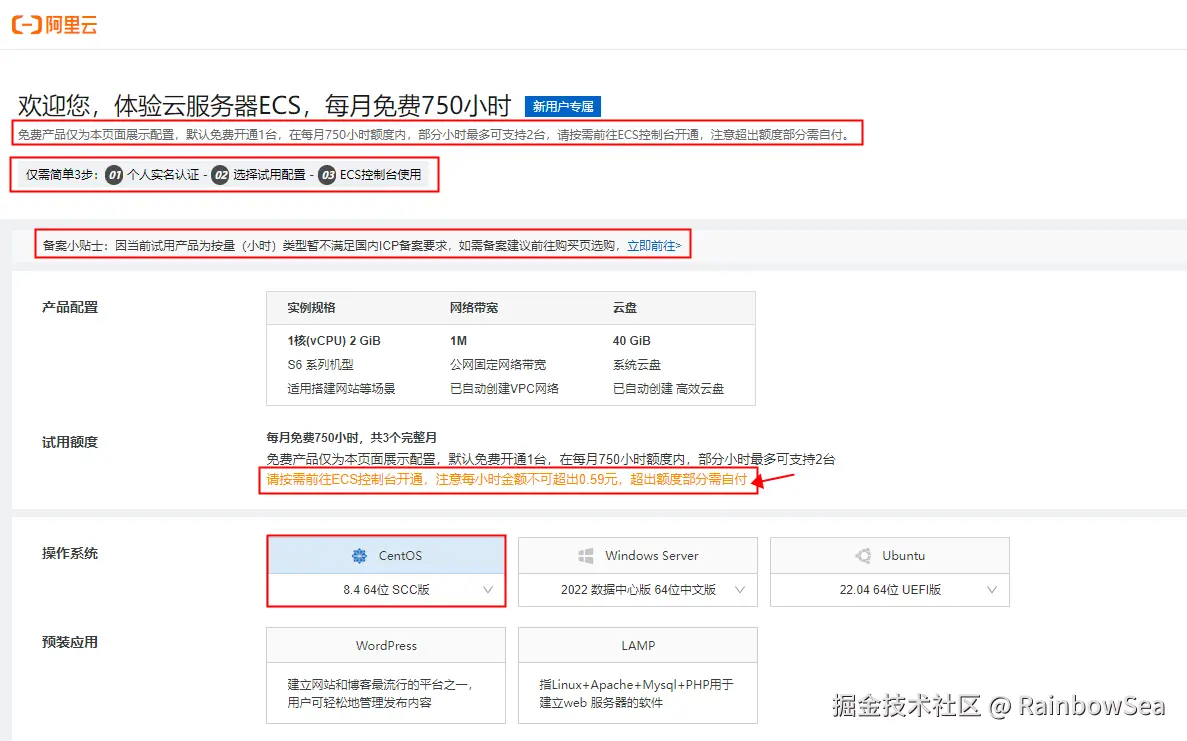Viewport: 1187px width, 741px height.
Task: Click the 新用户专属 badge
Action: 562,107
